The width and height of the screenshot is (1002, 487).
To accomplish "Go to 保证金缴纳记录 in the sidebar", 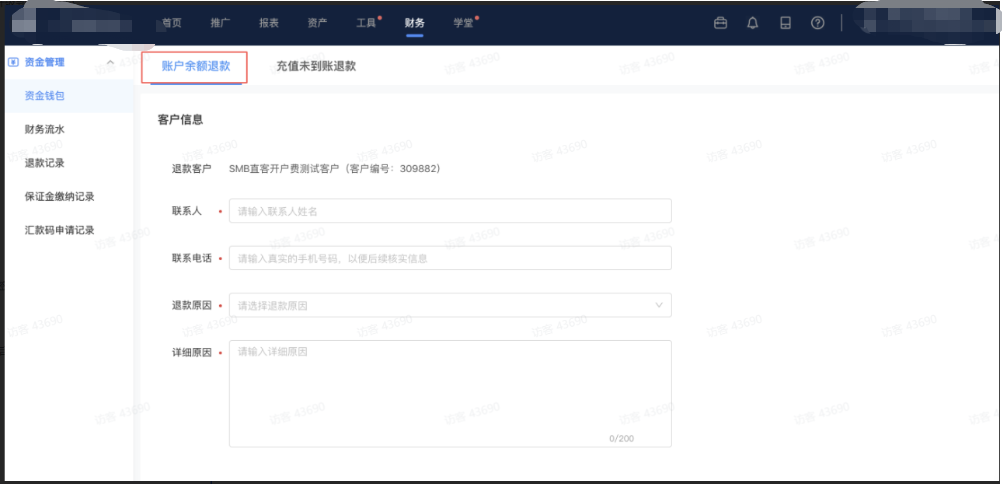I will click(x=59, y=197).
